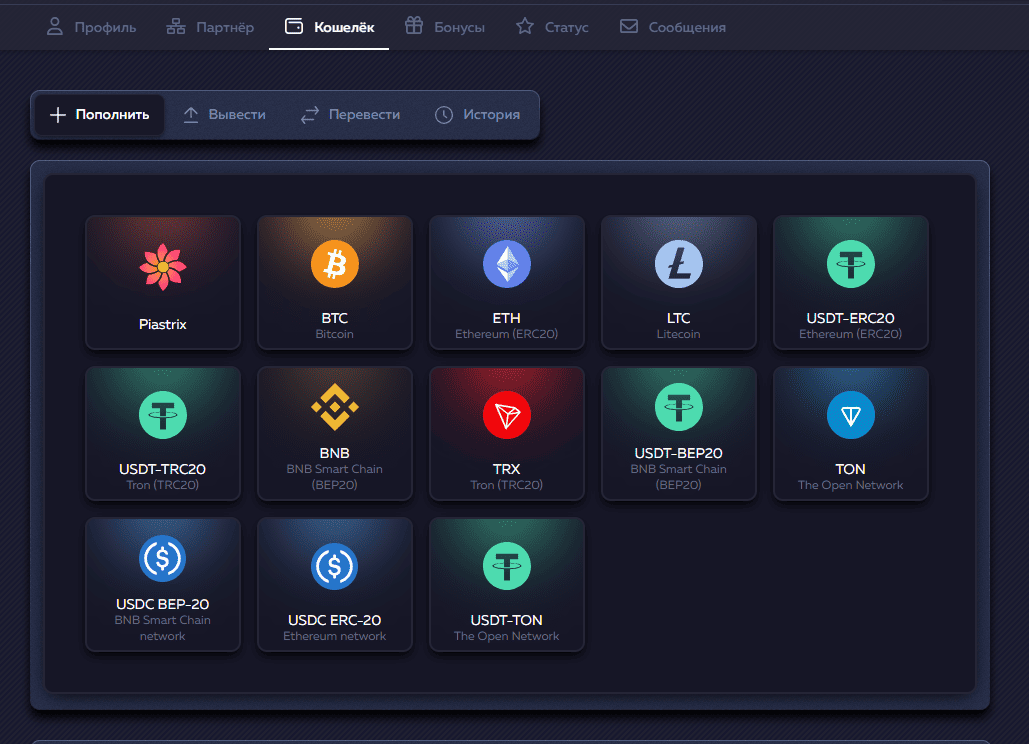The image size is (1029, 744).
Task: Click the USDT-ERC20 label text
Action: [x=850, y=318]
